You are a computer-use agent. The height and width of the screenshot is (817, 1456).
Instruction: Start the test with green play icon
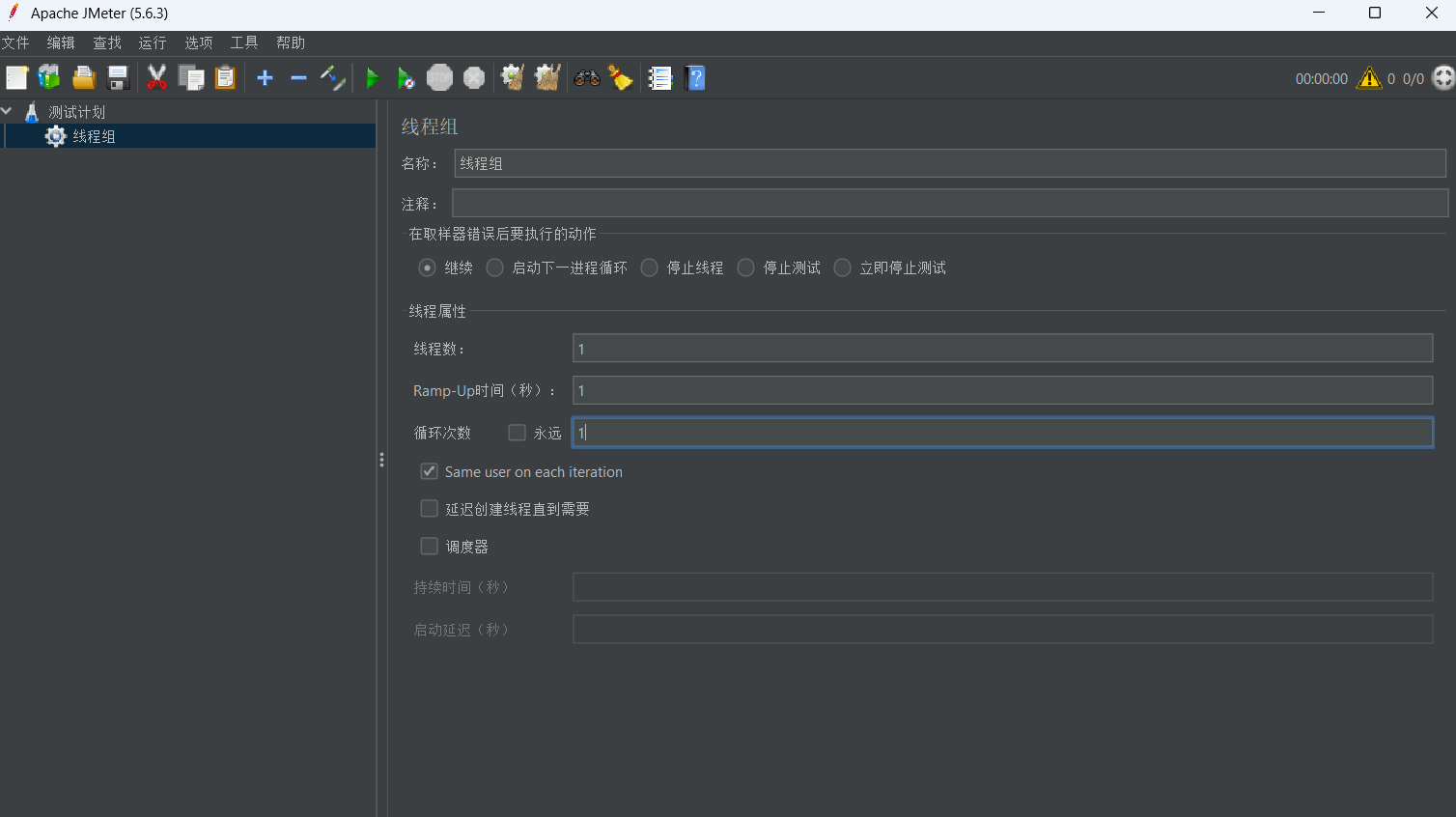coord(372,78)
